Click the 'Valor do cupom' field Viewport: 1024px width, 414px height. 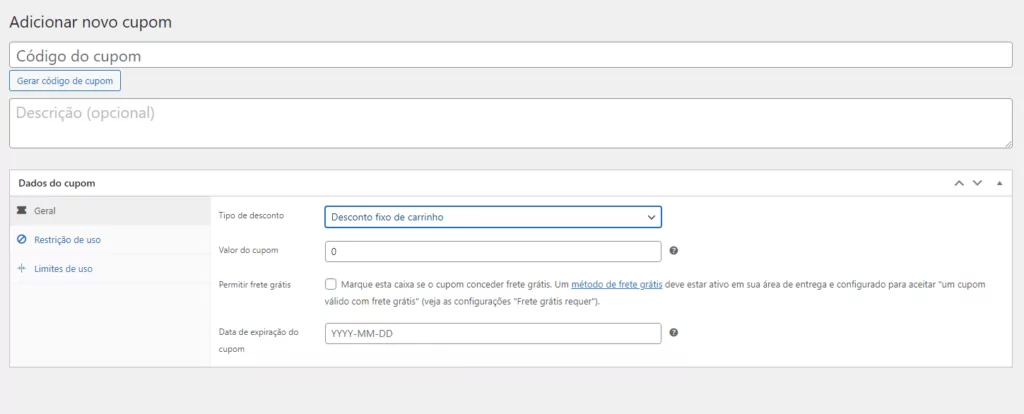[493, 251]
